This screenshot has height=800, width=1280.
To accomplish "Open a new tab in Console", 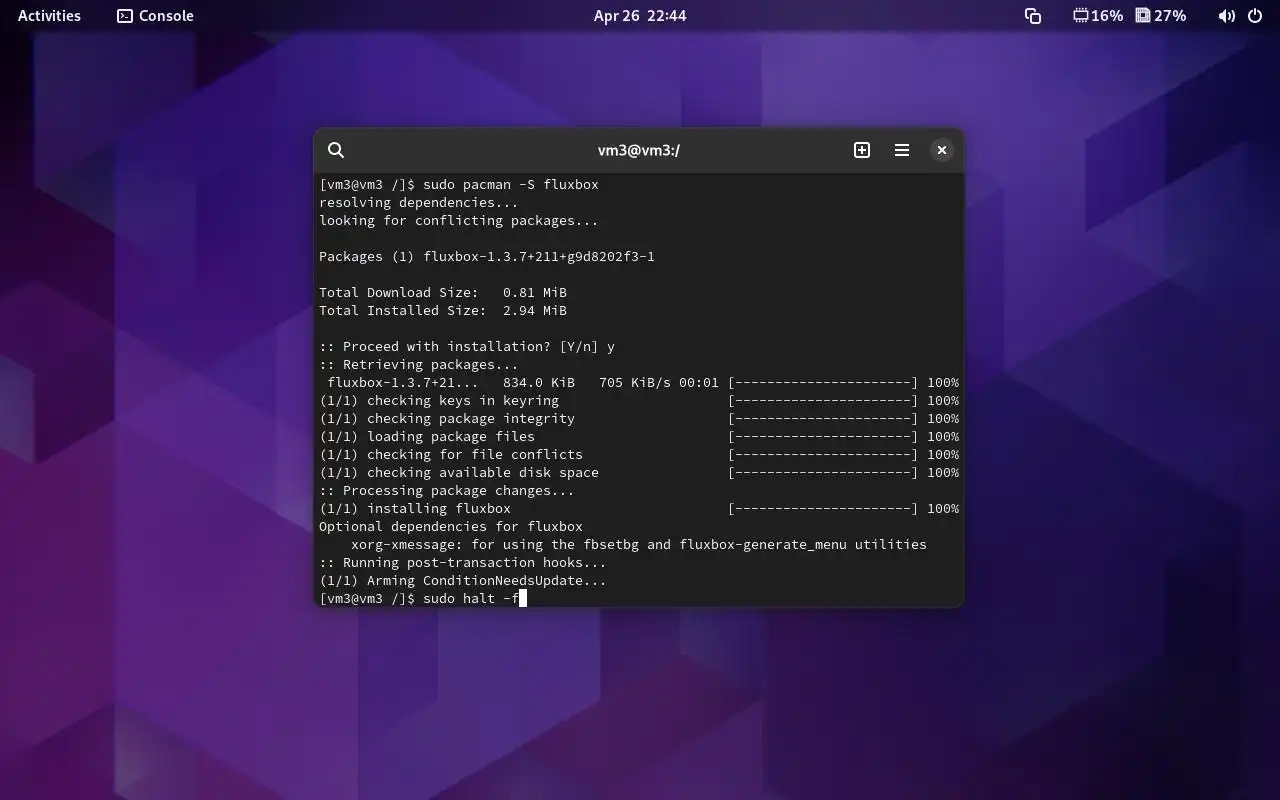I will click(862, 150).
